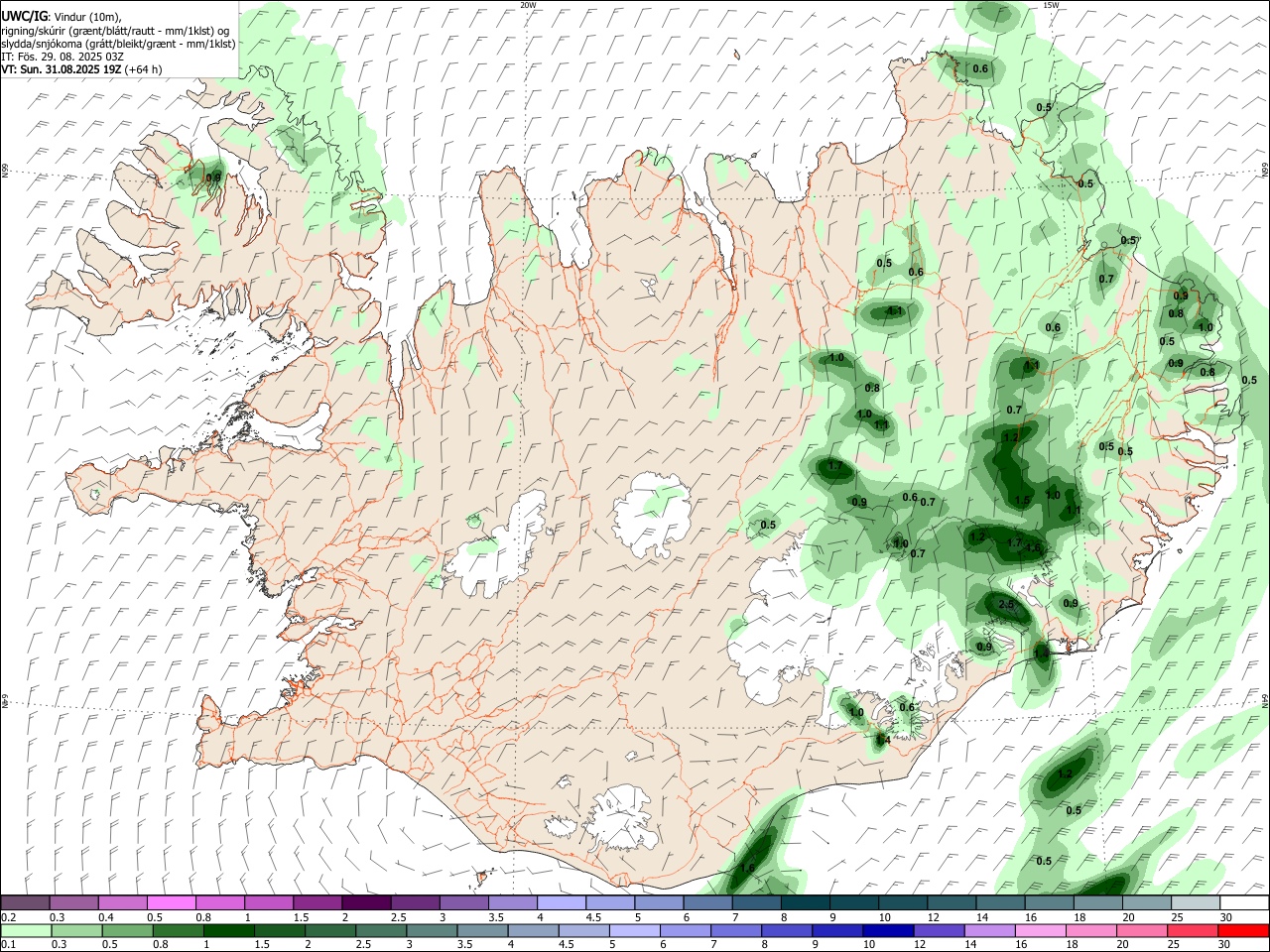
Task: Click the rain legend swatch between 0.3 and 0.5
Action: click(x=75, y=930)
